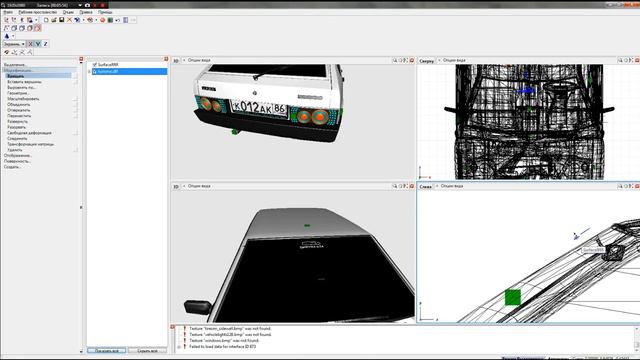
Task: Expand the Выделение command group
Action: (15, 65)
